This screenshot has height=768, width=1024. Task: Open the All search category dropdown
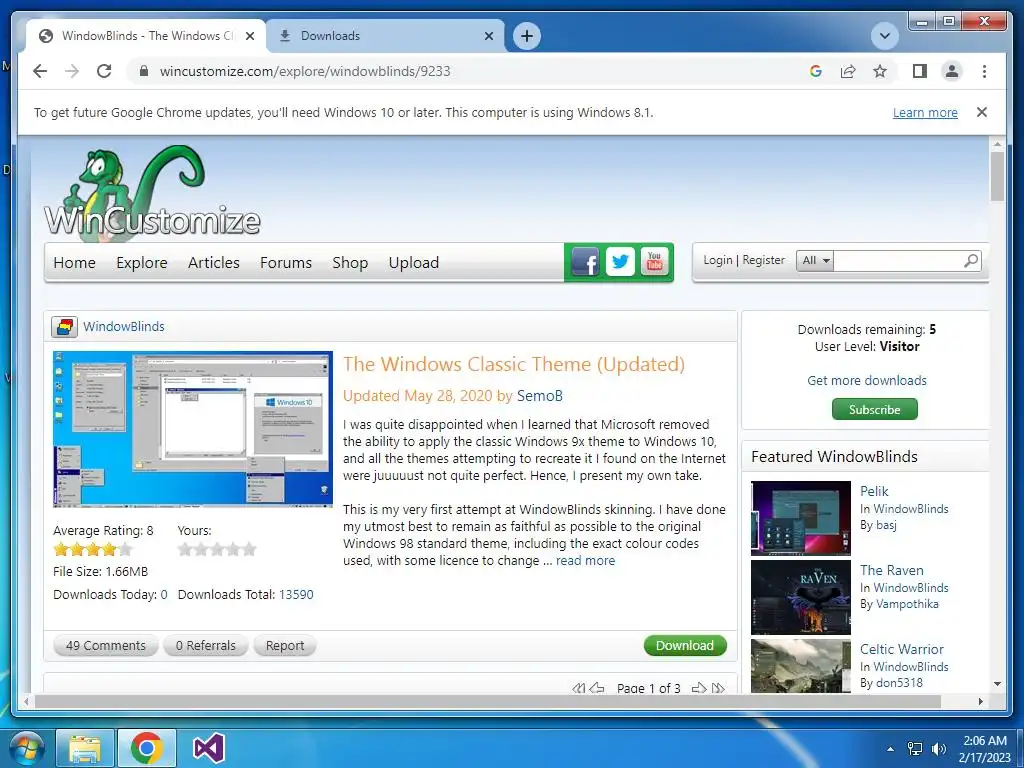[x=815, y=261]
